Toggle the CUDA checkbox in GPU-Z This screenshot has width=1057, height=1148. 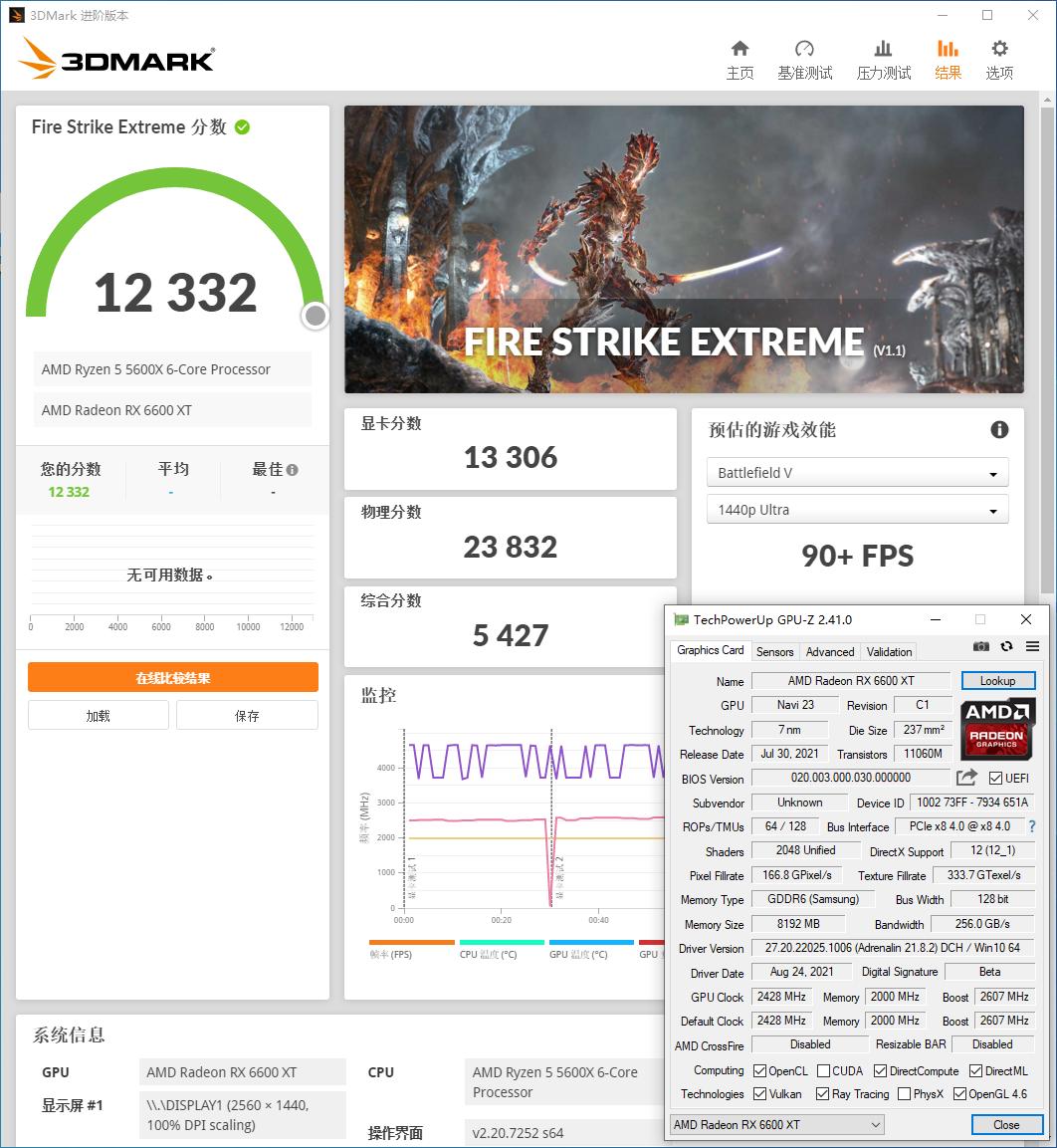coord(823,1070)
